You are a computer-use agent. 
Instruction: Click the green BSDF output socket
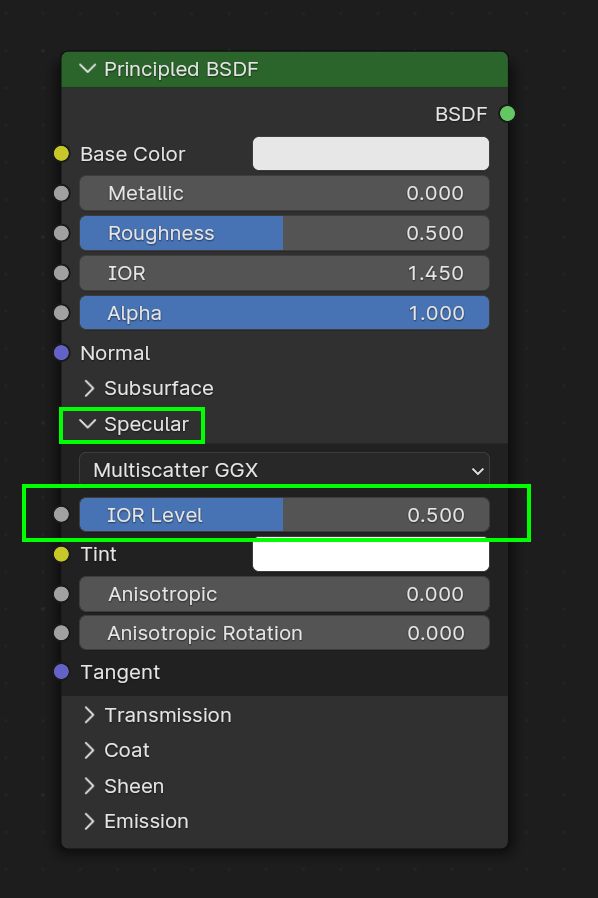coord(507,114)
